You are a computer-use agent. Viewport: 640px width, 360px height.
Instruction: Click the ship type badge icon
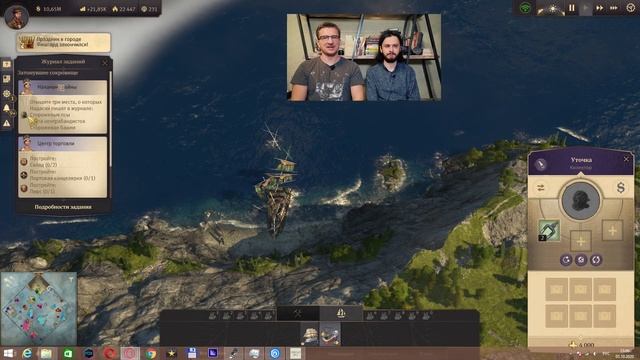tap(541, 164)
